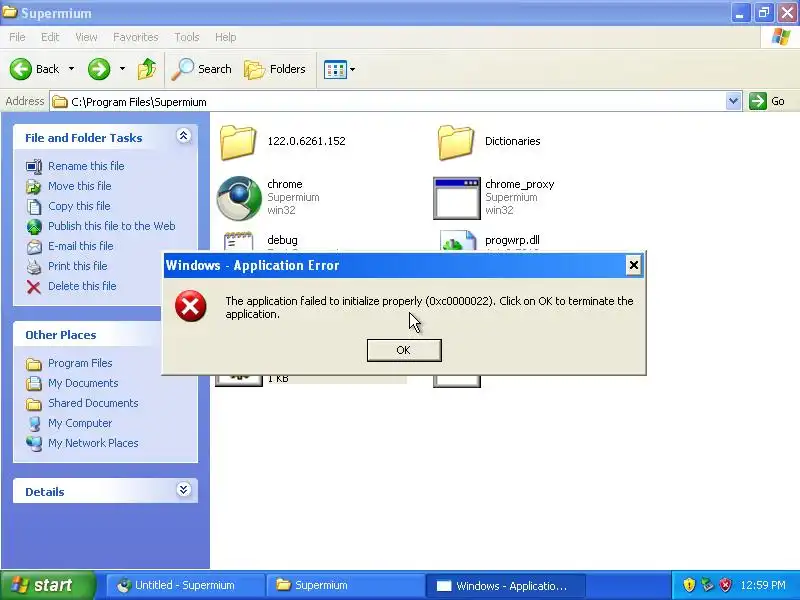The image size is (800, 600).
Task: Click the red X delete icon
Action: pos(34,287)
